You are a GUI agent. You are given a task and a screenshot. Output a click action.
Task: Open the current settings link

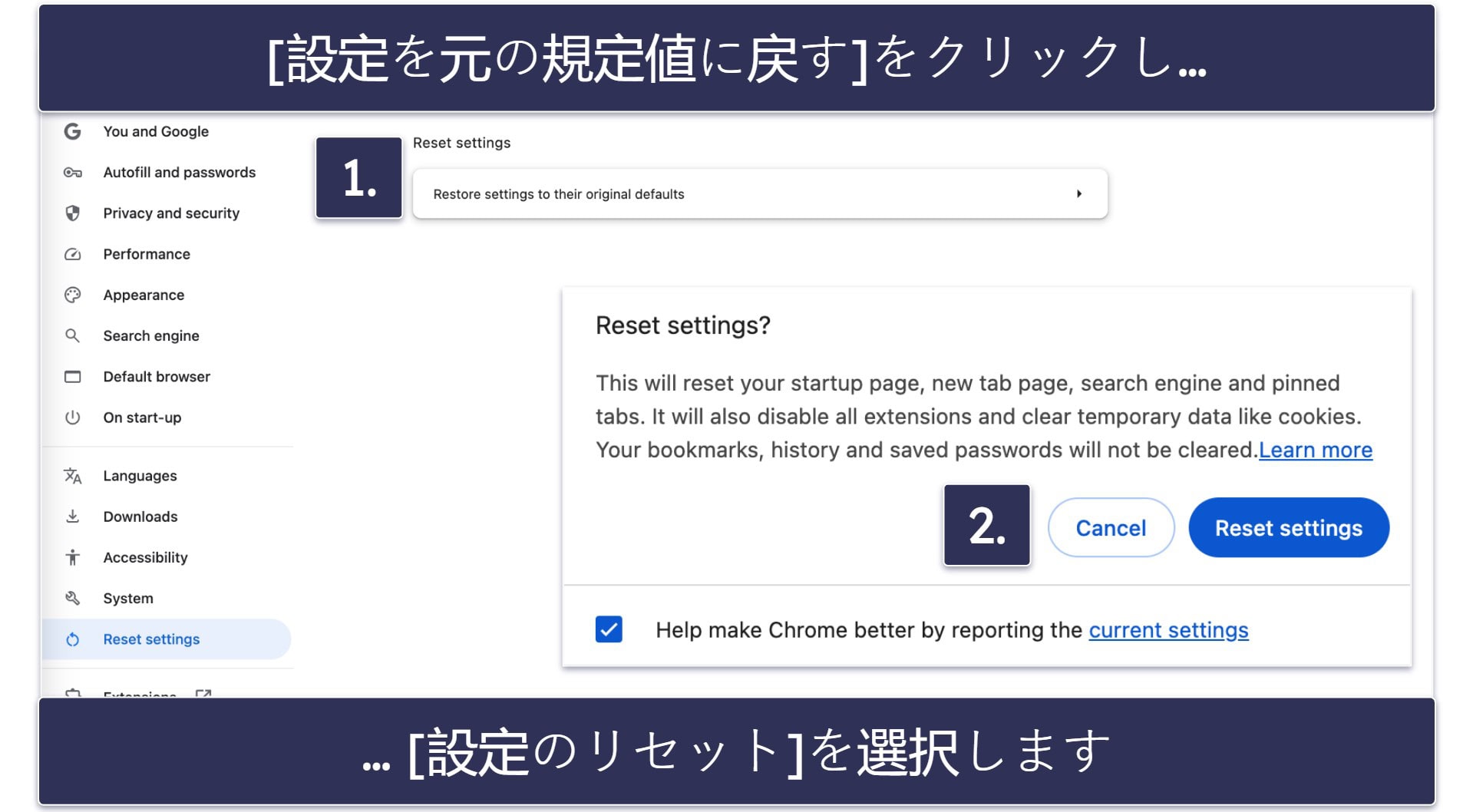click(x=1168, y=630)
